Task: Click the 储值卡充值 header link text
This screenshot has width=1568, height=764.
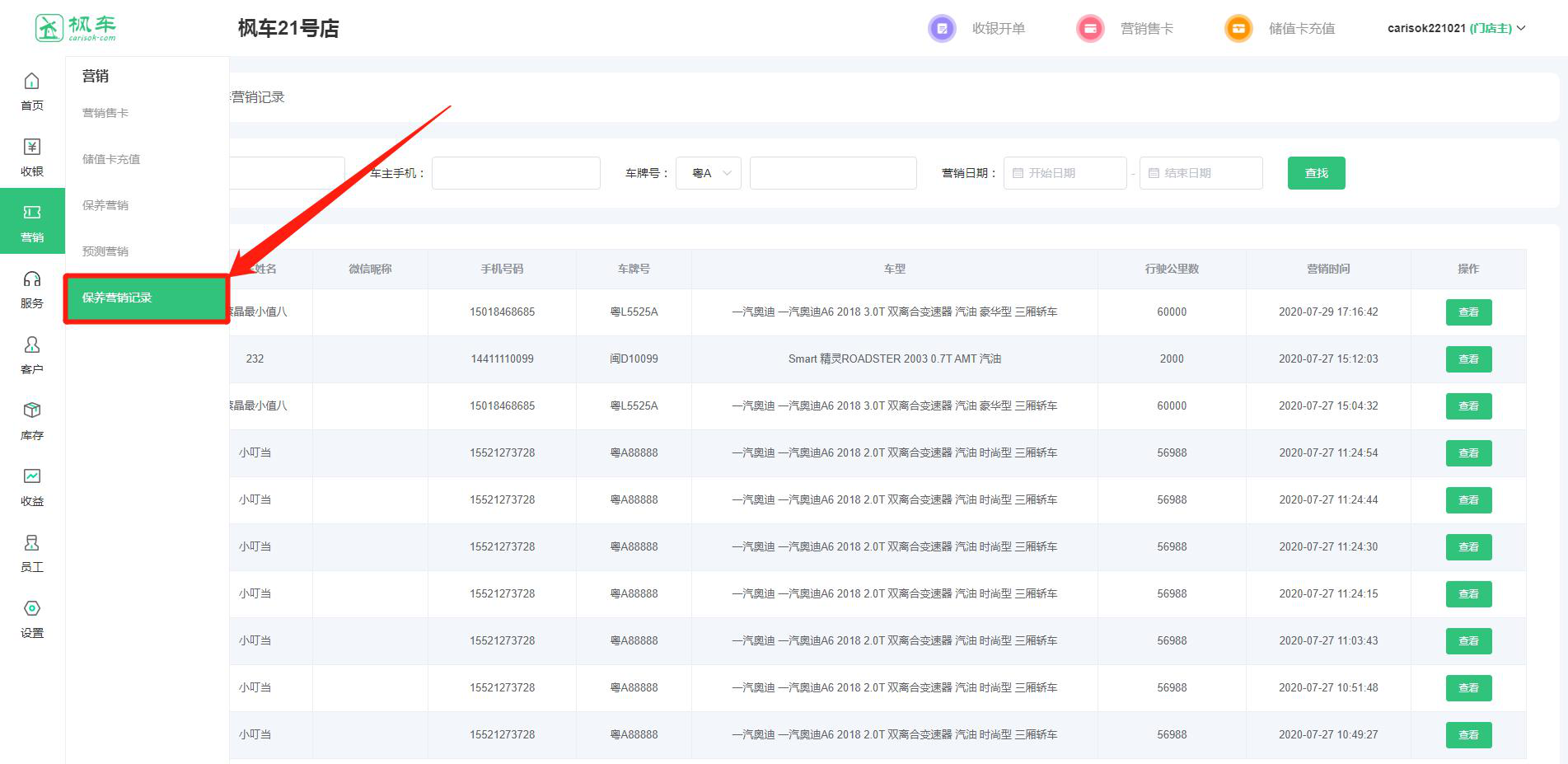Action: coord(1302,29)
